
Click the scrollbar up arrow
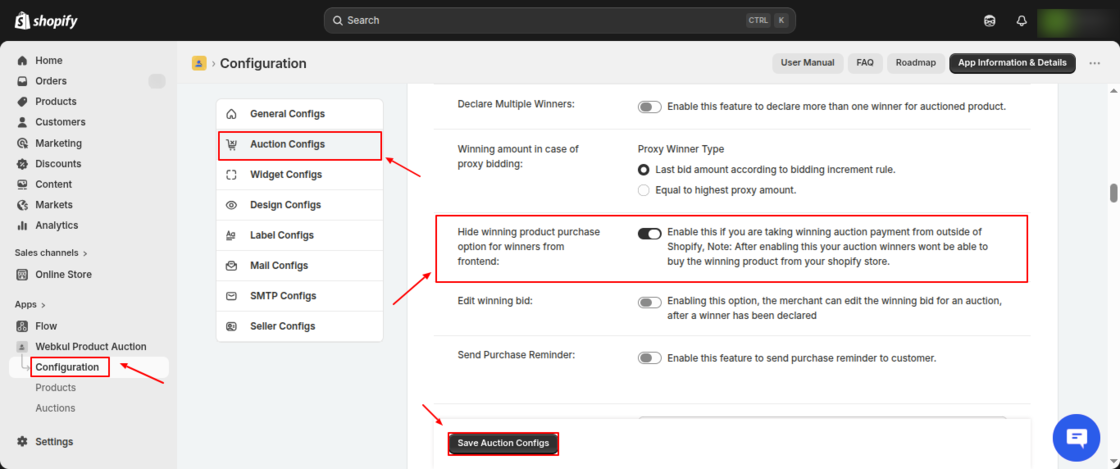coord(1113,91)
